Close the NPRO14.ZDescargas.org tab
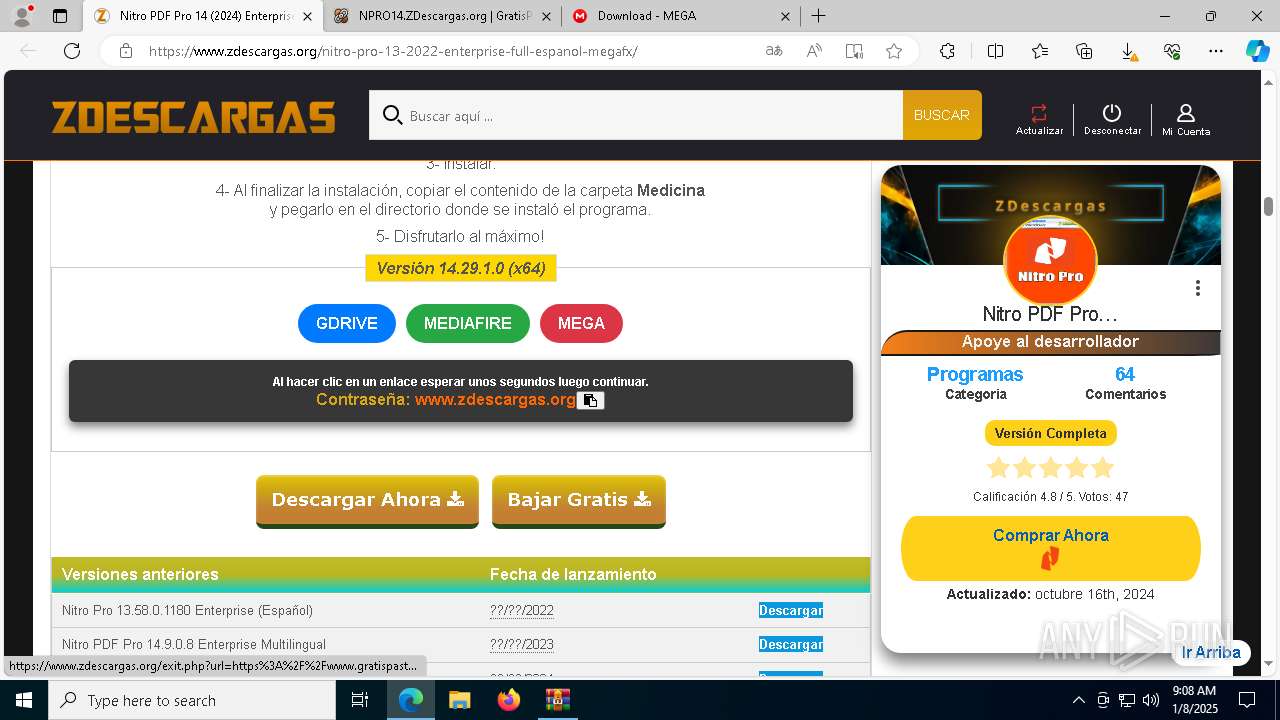The image size is (1280, 720). (545, 16)
